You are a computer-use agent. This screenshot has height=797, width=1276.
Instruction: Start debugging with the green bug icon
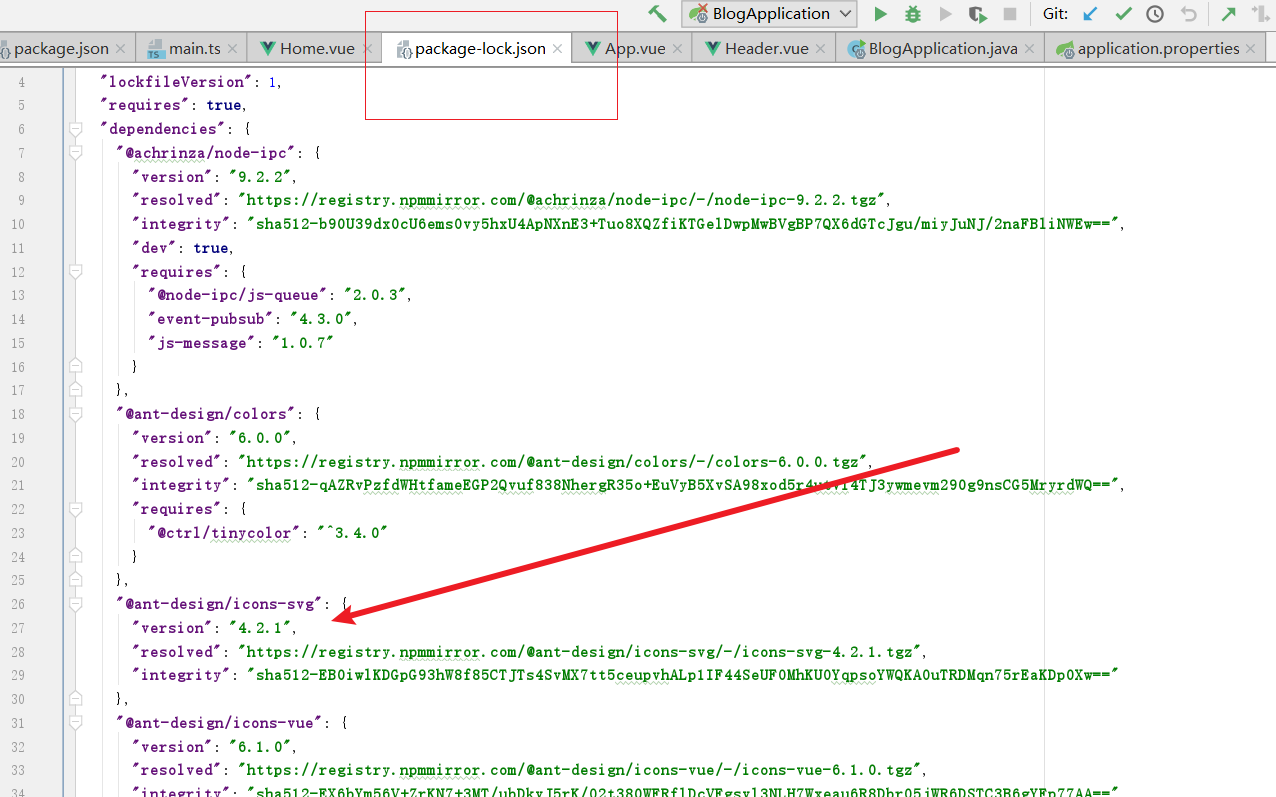coord(912,14)
